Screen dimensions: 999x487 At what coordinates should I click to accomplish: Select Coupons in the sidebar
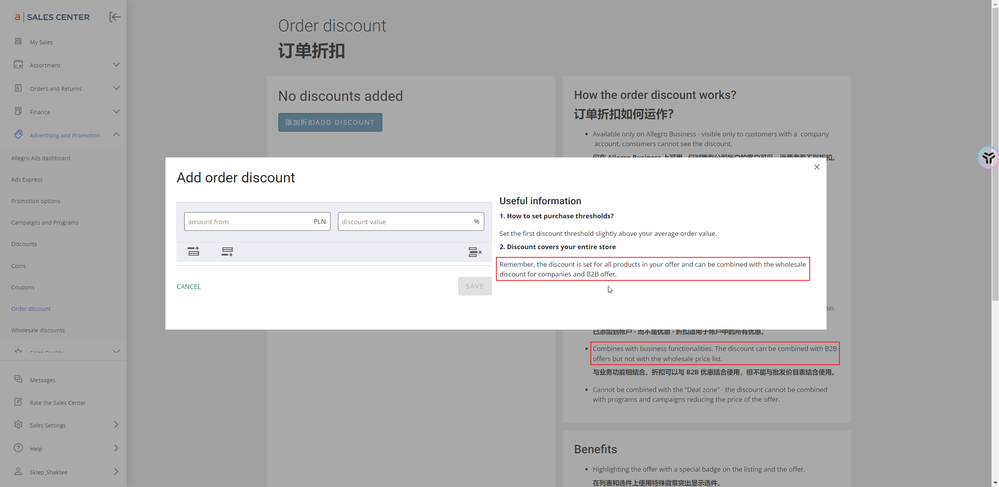[x=23, y=287]
